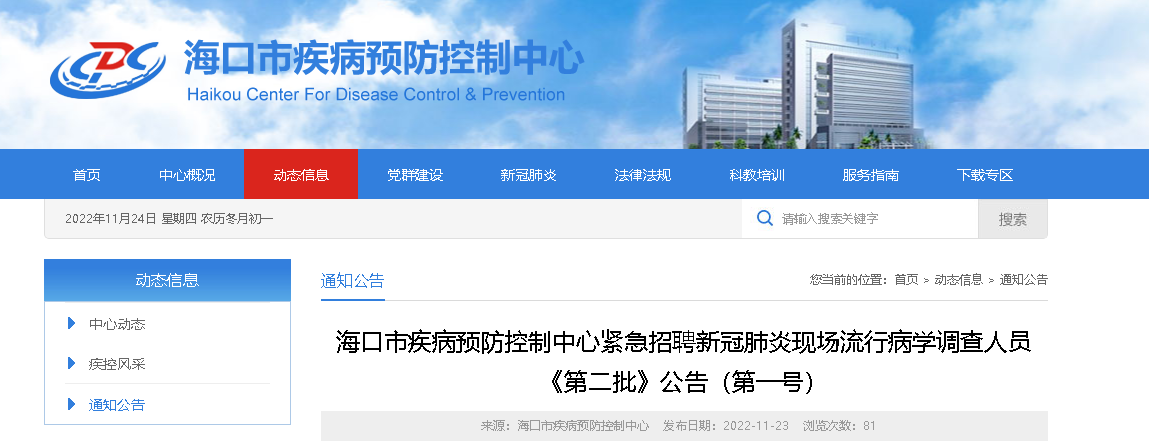The width and height of the screenshot is (1149, 446).
Task: Select 服务指南 from the navigation bar
Action: click(871, 175)
